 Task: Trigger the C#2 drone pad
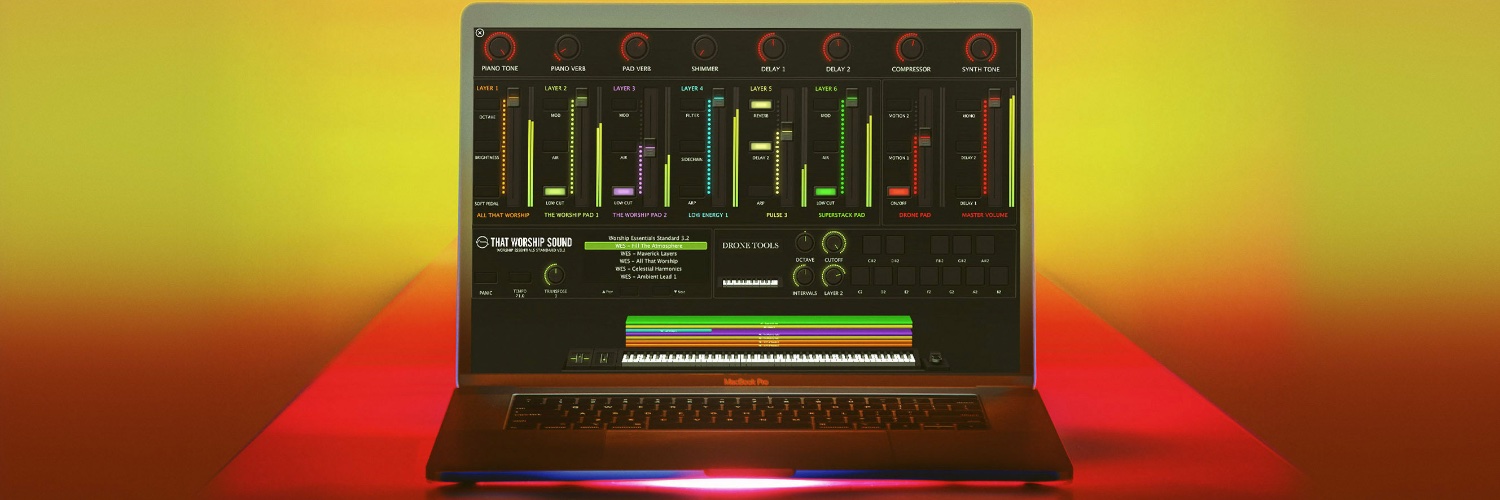coord(872,244)
